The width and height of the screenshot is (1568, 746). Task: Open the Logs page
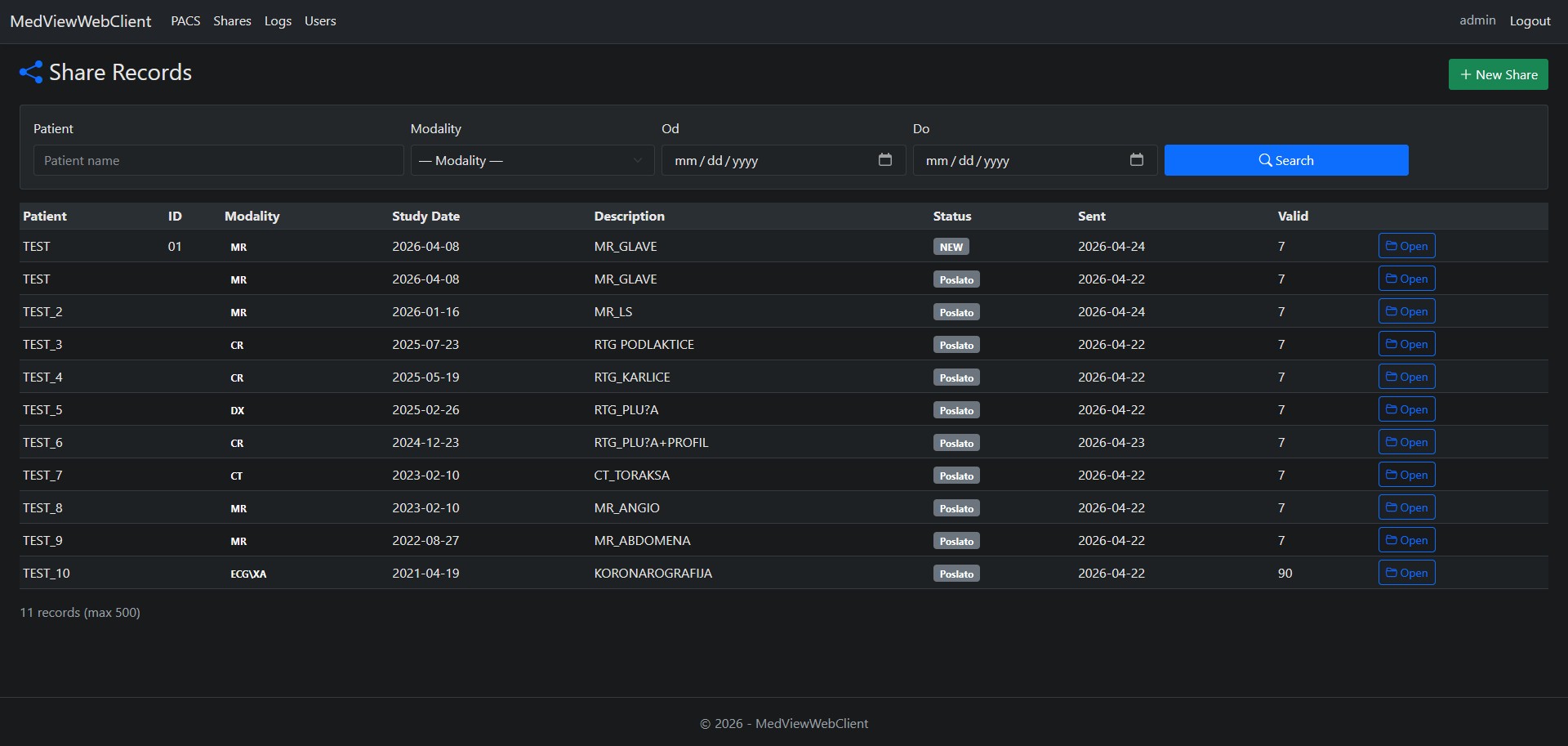(278, 21)
